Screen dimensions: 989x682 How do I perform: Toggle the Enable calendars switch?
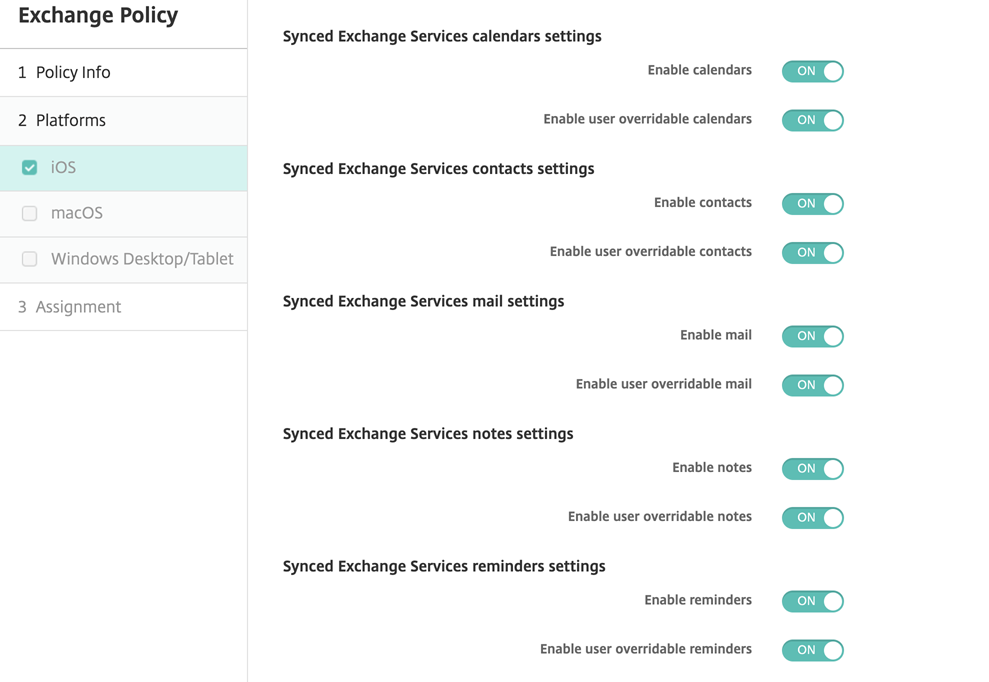(812, 71)
